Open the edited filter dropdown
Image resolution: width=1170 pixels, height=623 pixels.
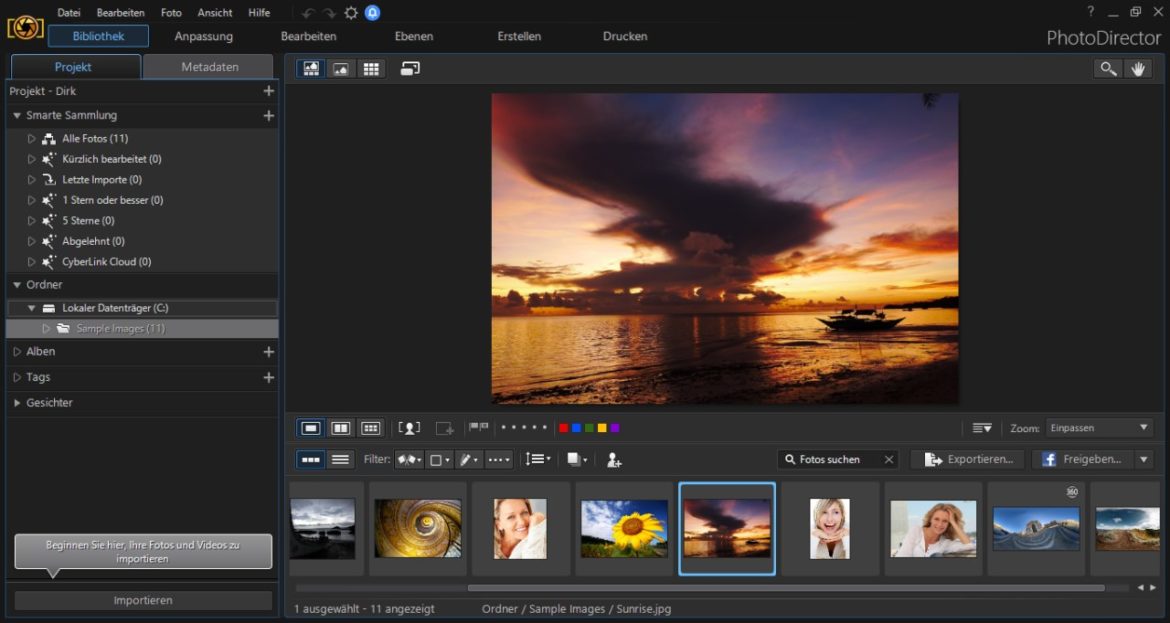[x=469, y=460]
